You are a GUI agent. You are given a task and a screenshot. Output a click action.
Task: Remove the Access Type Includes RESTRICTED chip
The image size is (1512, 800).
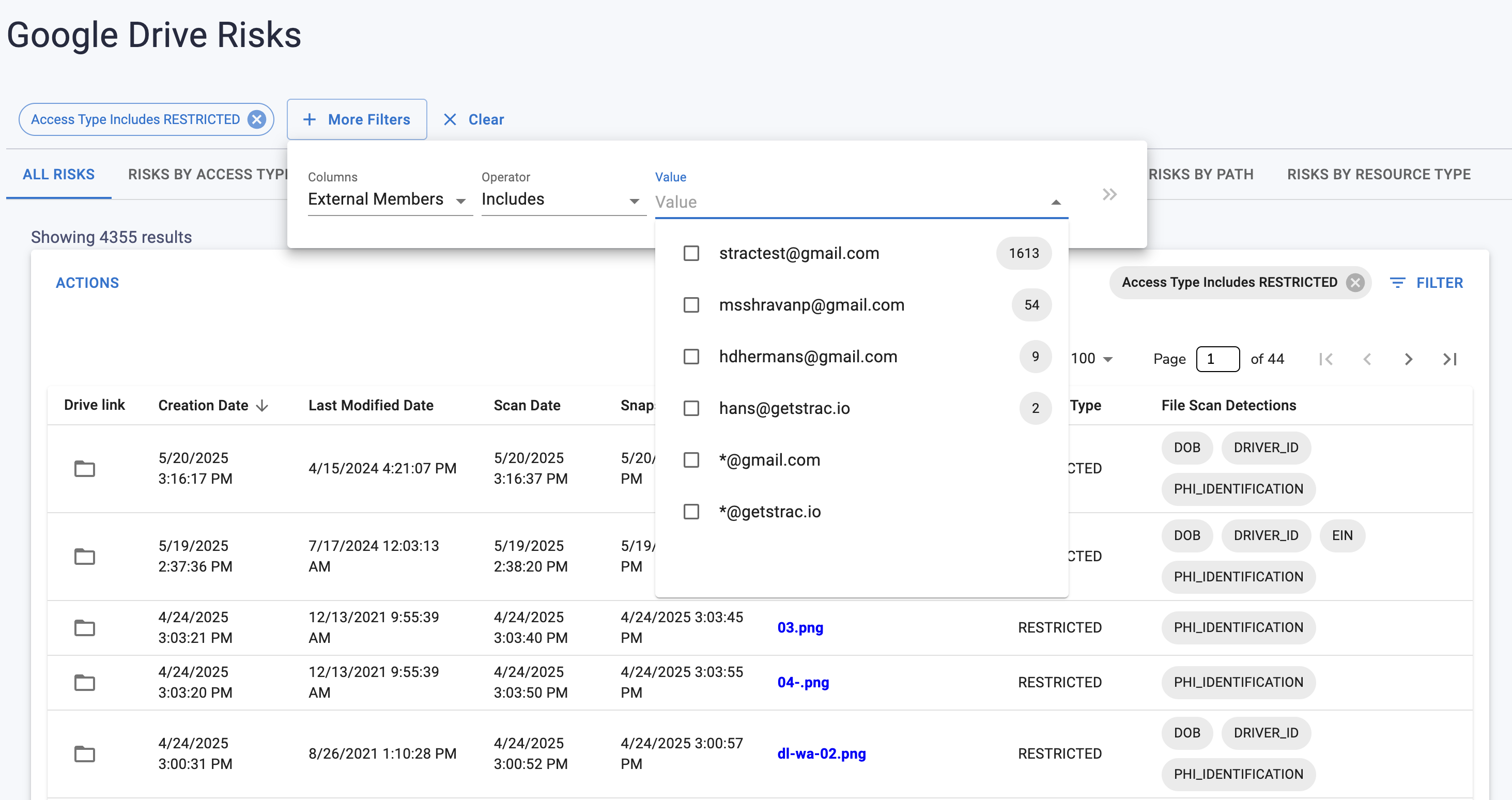pyautogui.click(x=256, y=119)
